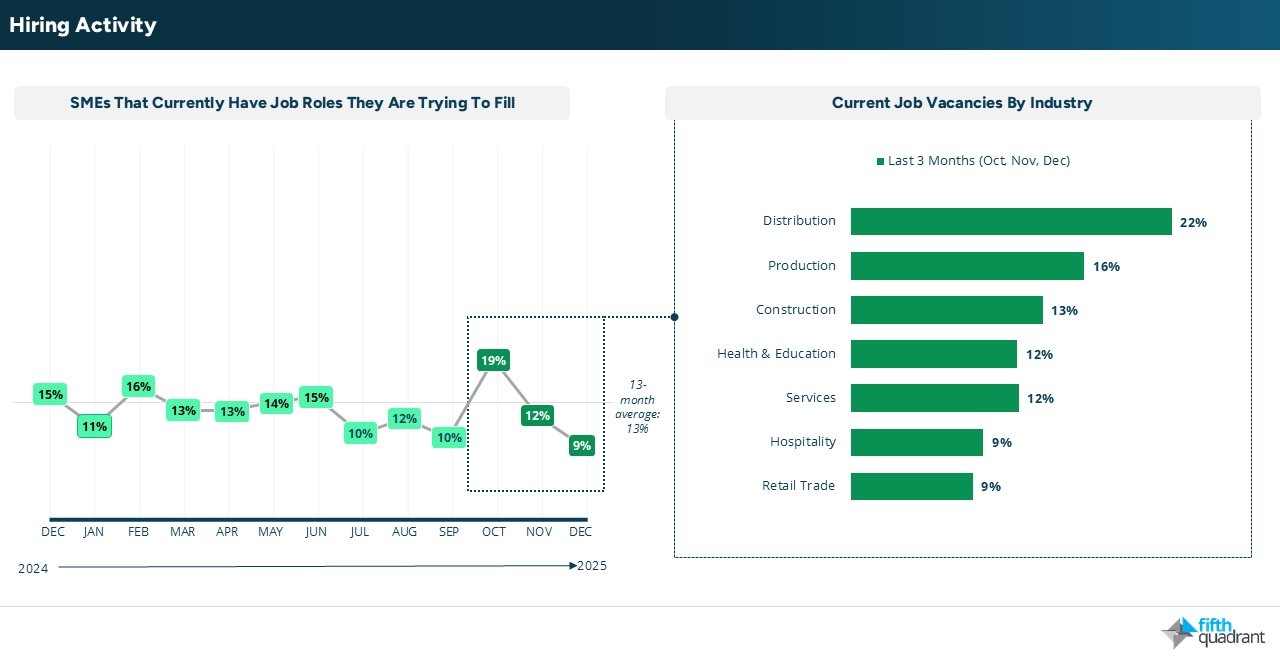
Task: Click the Services industry label
Action: point(810,398)
